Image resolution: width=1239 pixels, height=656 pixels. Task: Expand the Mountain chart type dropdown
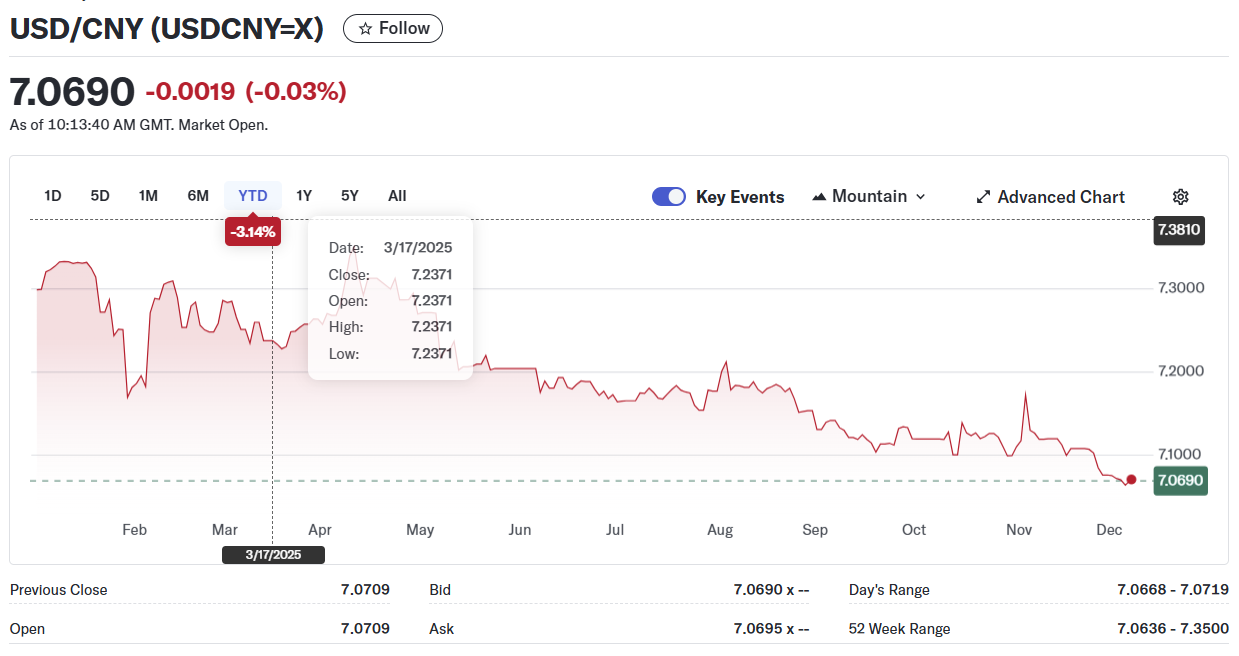[920, 197]
